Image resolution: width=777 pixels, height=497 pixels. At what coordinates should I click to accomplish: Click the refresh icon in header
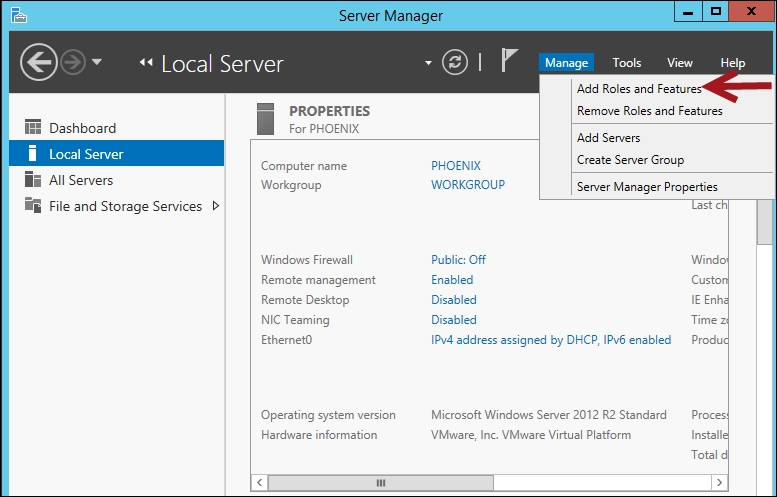(455, 62)
